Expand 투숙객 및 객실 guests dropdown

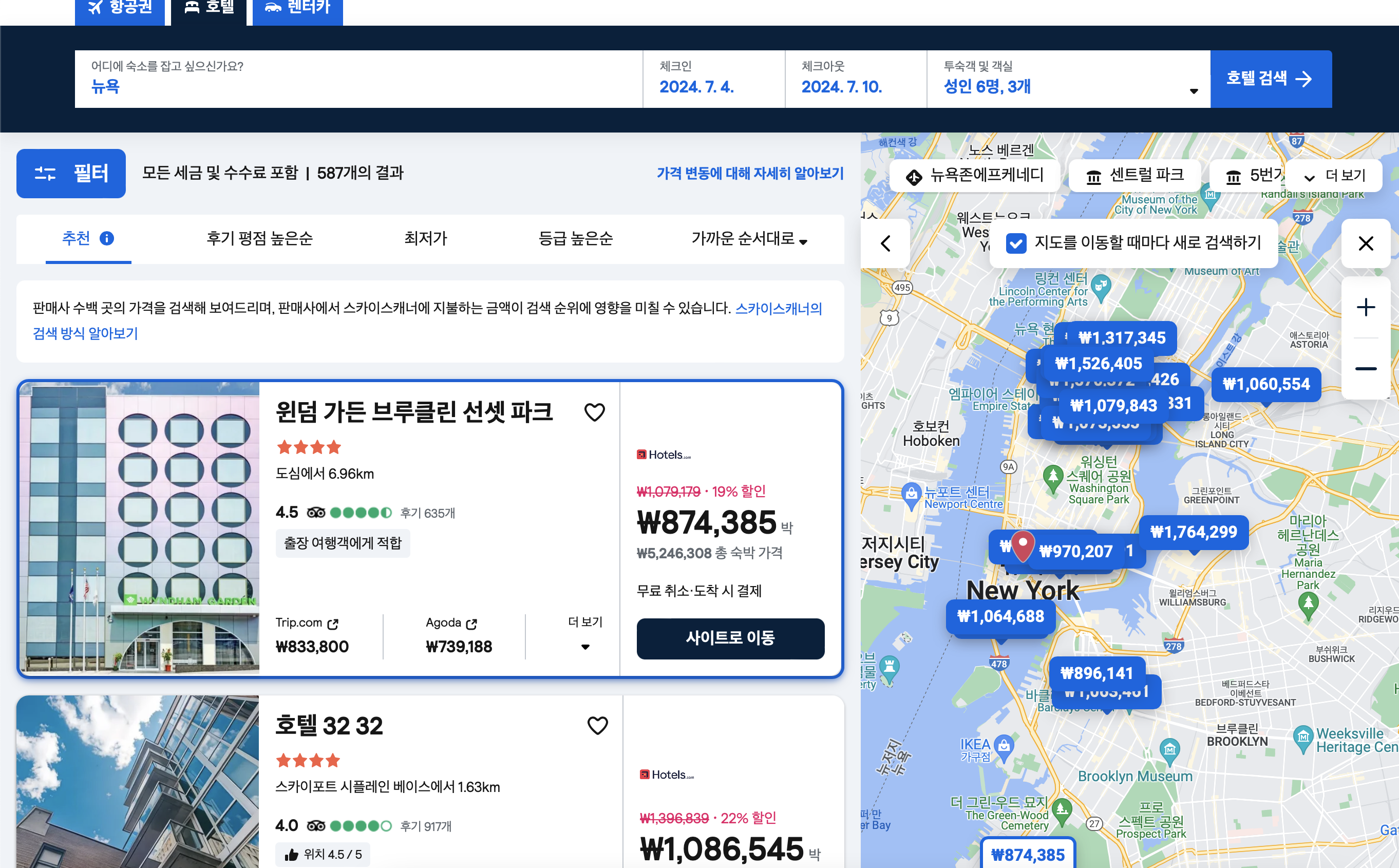[x=1068, y=79]
